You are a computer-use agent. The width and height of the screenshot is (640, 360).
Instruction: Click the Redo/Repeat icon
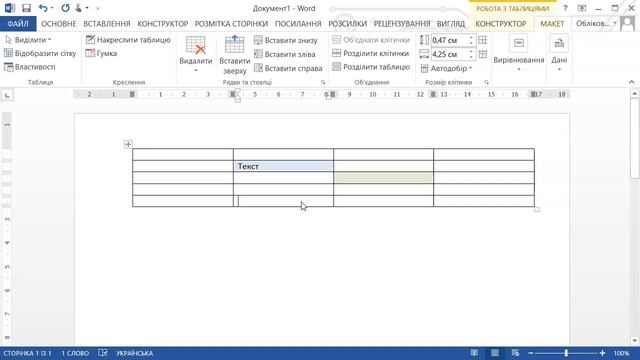65,8
